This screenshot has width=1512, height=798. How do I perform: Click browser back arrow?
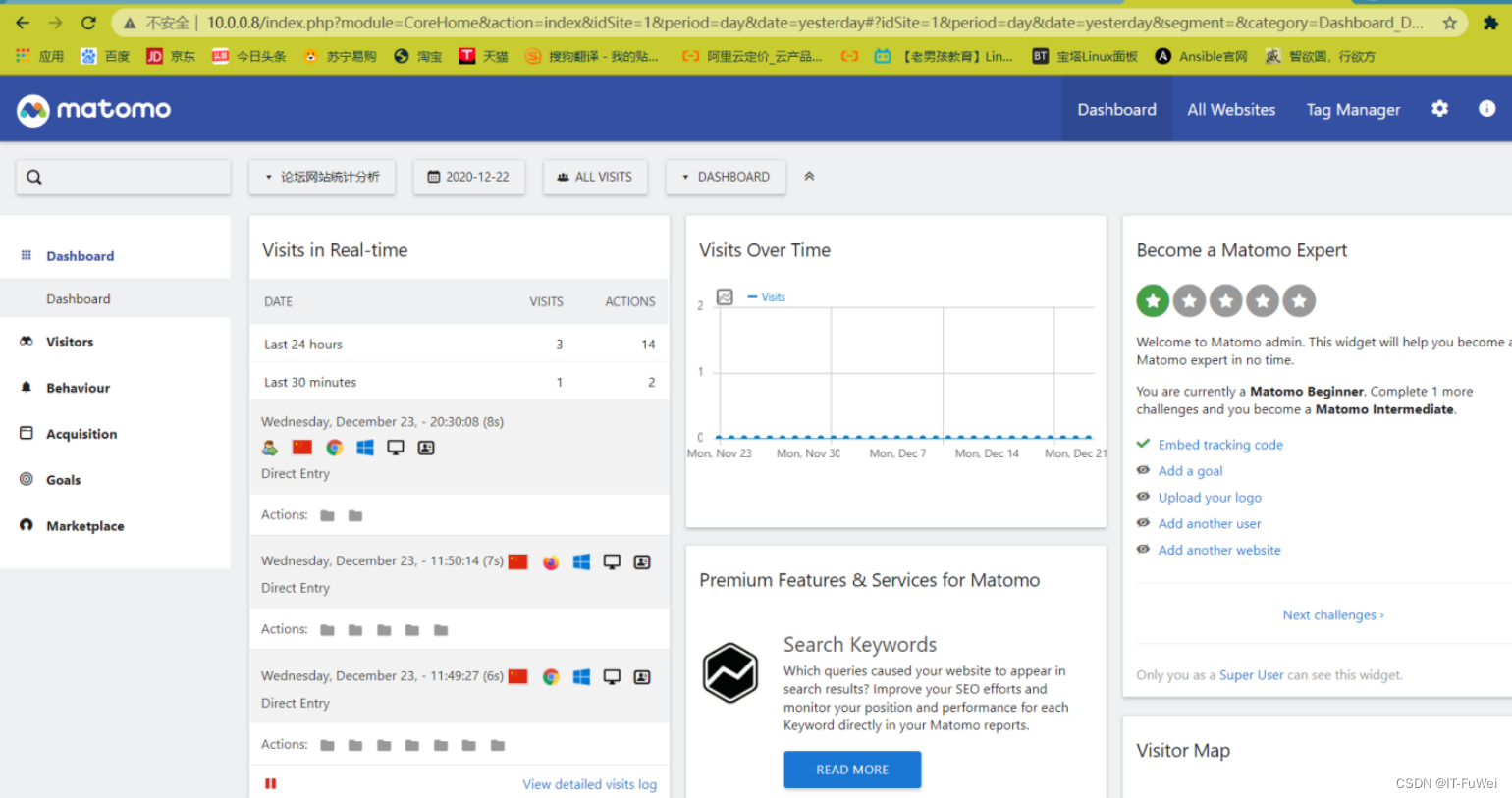click(x=23, y=22)
